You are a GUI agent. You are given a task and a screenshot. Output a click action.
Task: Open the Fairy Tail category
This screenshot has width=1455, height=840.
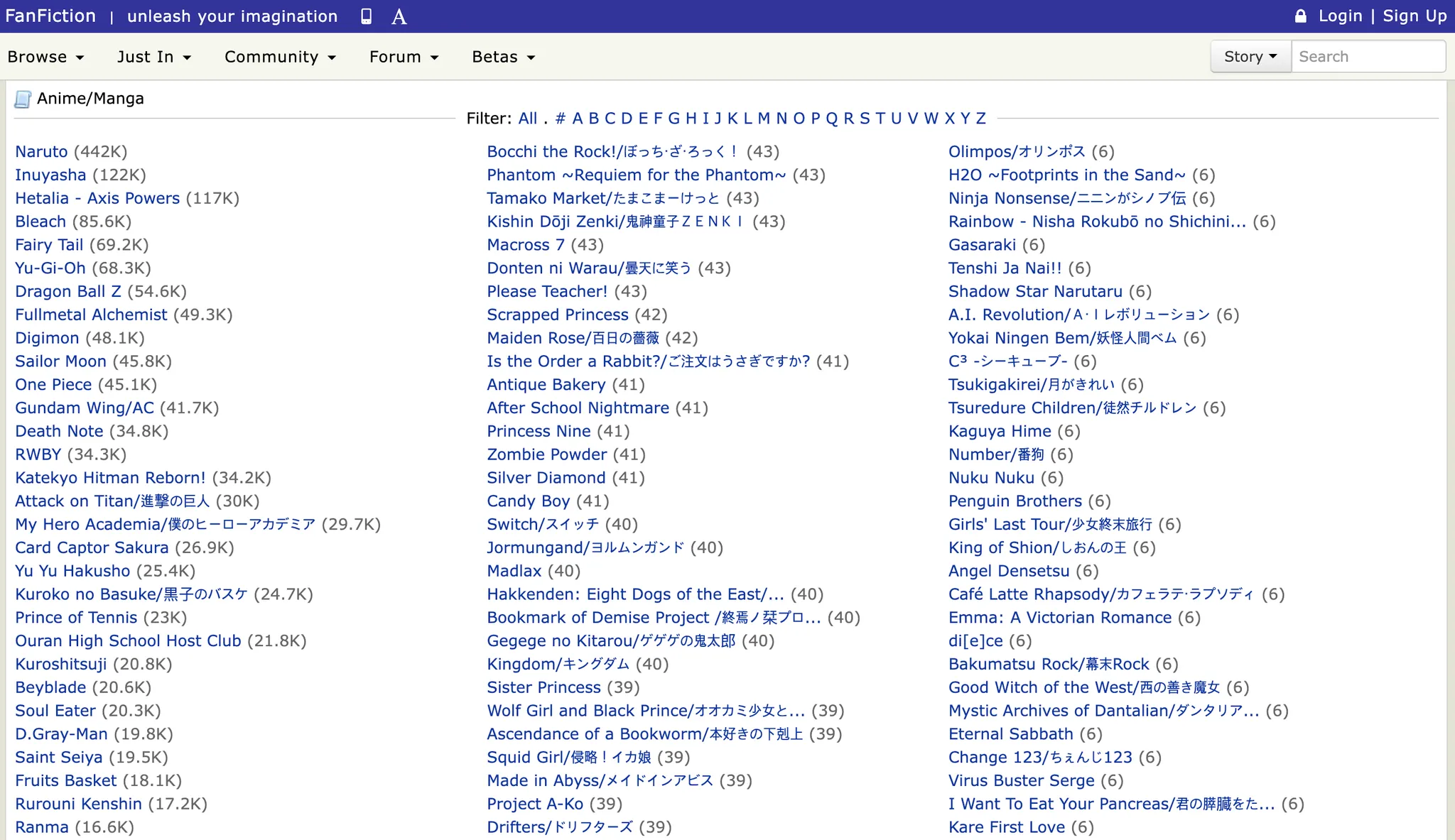tap(49, 245)
